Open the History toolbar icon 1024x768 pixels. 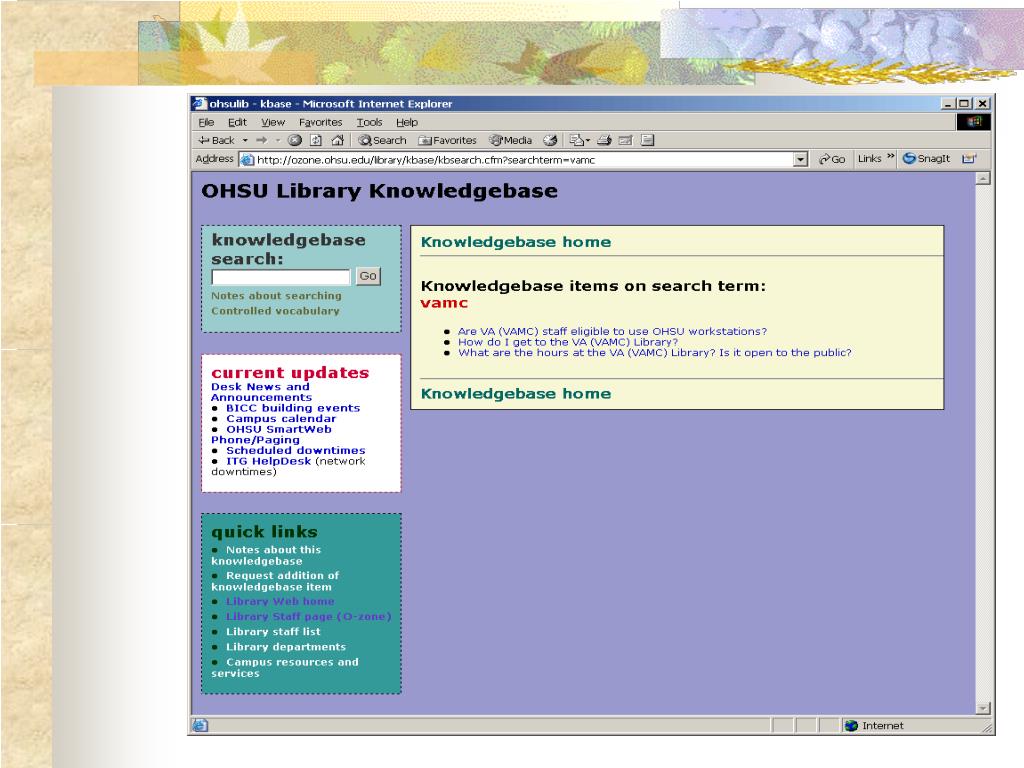(551, 140)
